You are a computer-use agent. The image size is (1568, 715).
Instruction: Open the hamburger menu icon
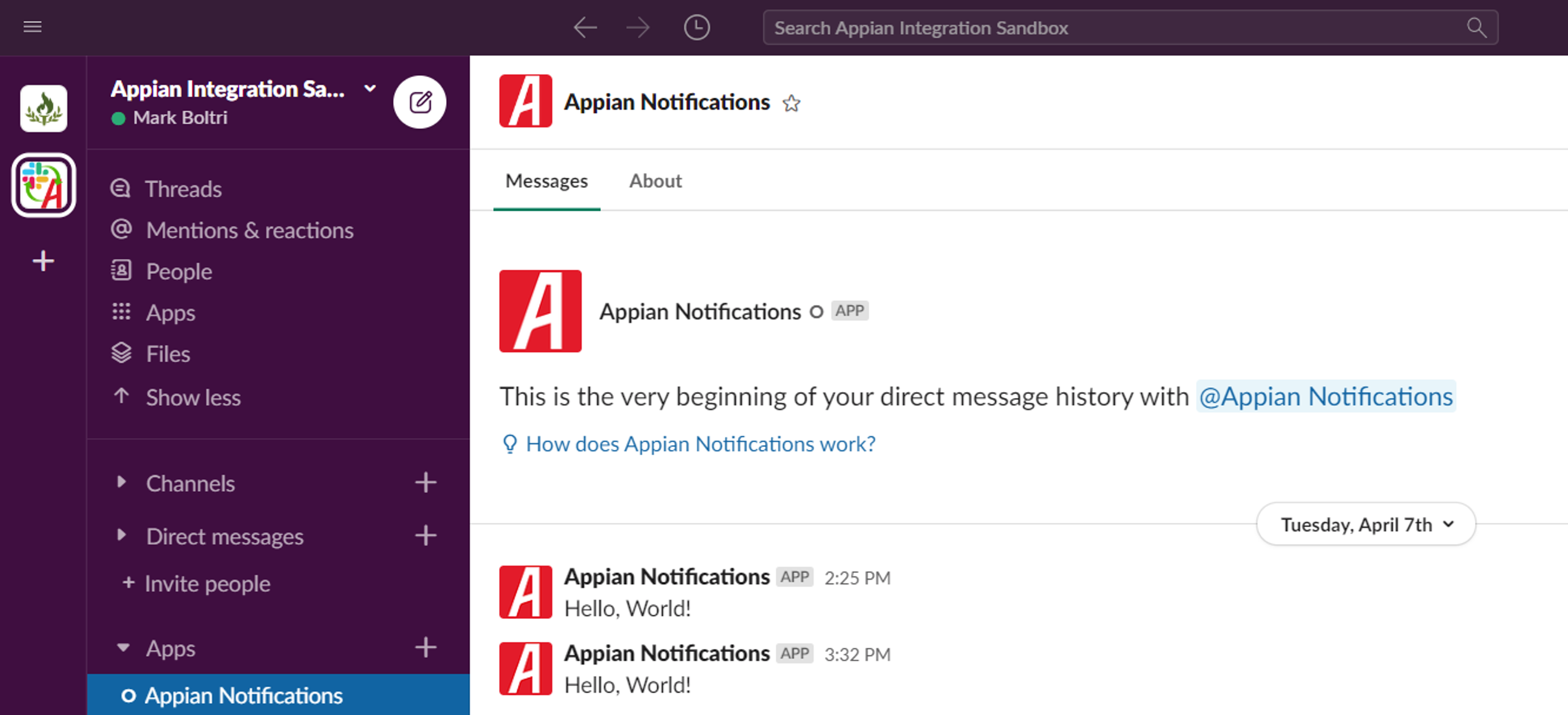click(x=32, y=27)
